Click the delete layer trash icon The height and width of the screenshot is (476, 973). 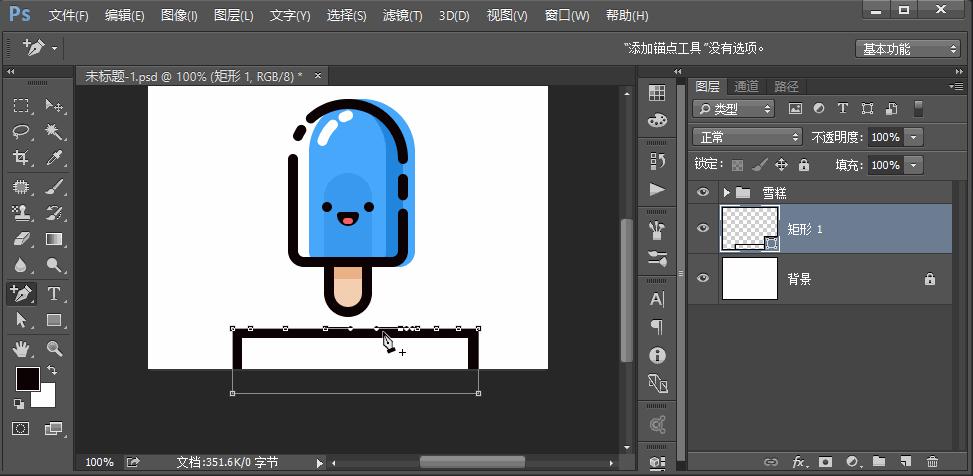[932, 462]
